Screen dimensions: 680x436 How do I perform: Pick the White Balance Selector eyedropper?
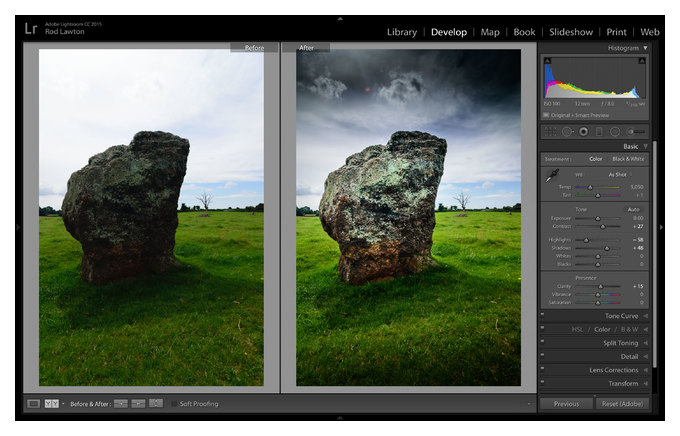552,176
